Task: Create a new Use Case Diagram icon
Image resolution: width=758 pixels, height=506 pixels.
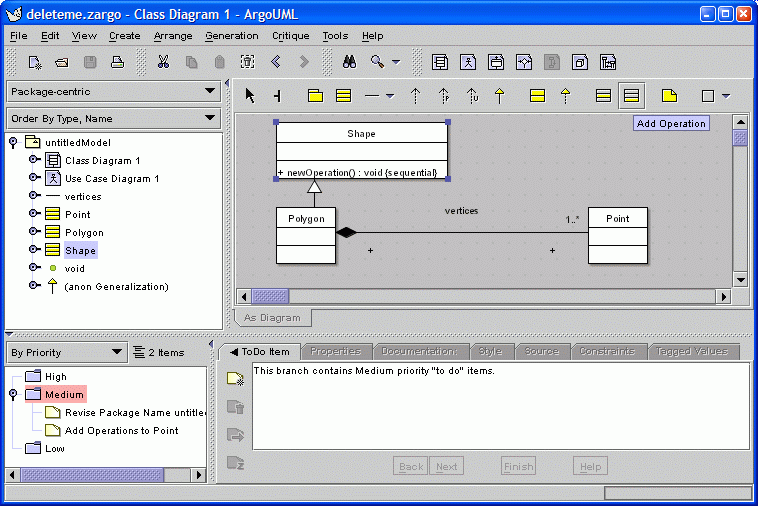Action: click(x=467, y=62)
